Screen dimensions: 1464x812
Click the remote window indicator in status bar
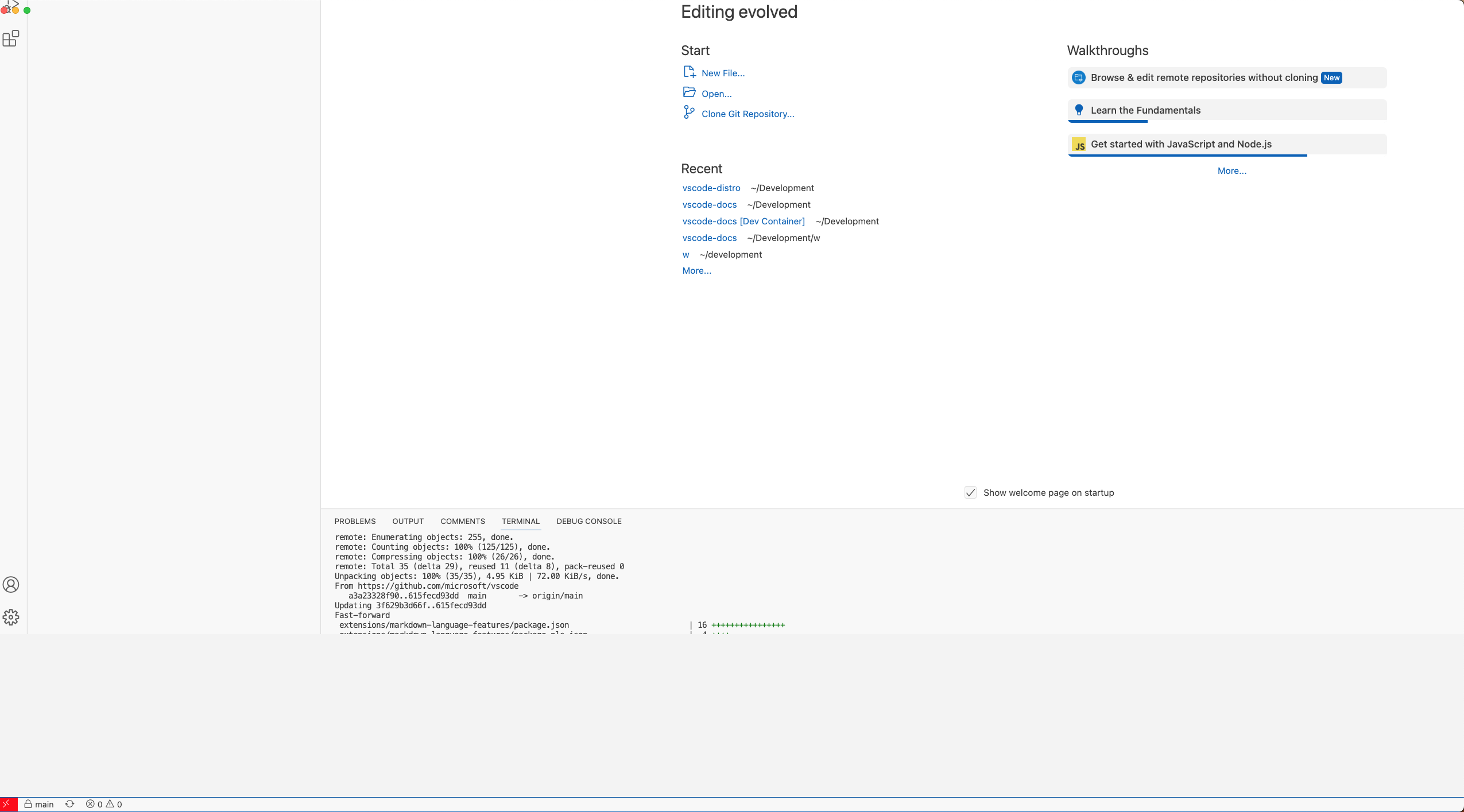(7, 804)
